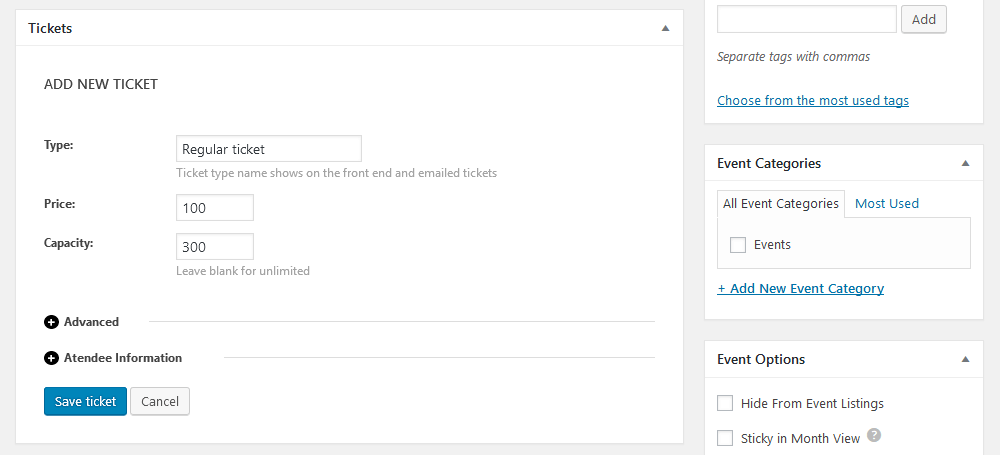The height and width of the screenshot is (455, 1000).
Task: Collapse the Event Options panel
Action: point(965,359)
